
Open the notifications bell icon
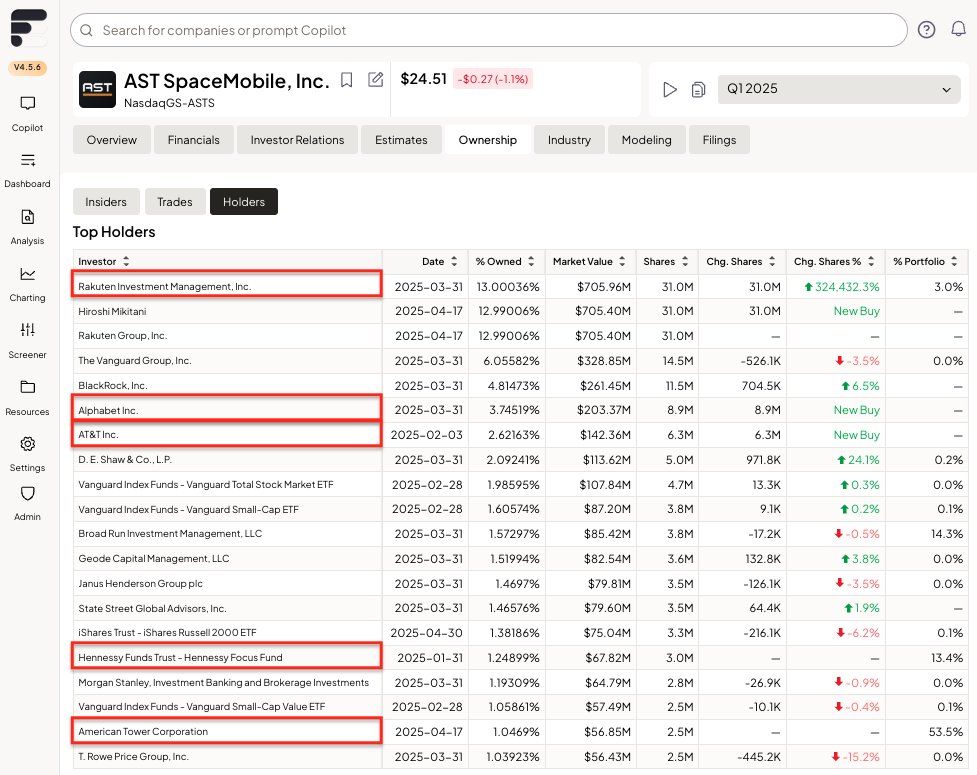[958, 29]
